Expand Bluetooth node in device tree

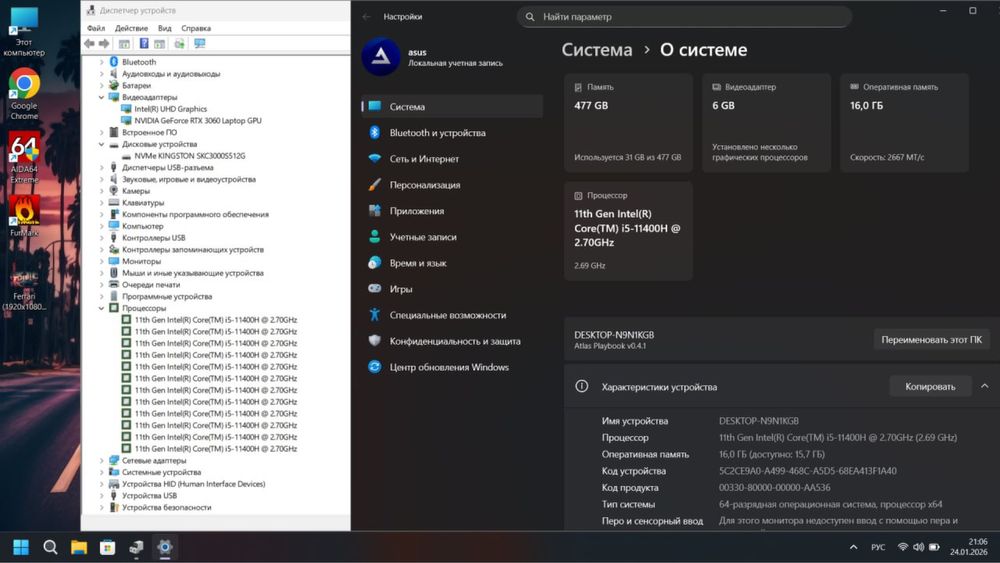point(101,62)
